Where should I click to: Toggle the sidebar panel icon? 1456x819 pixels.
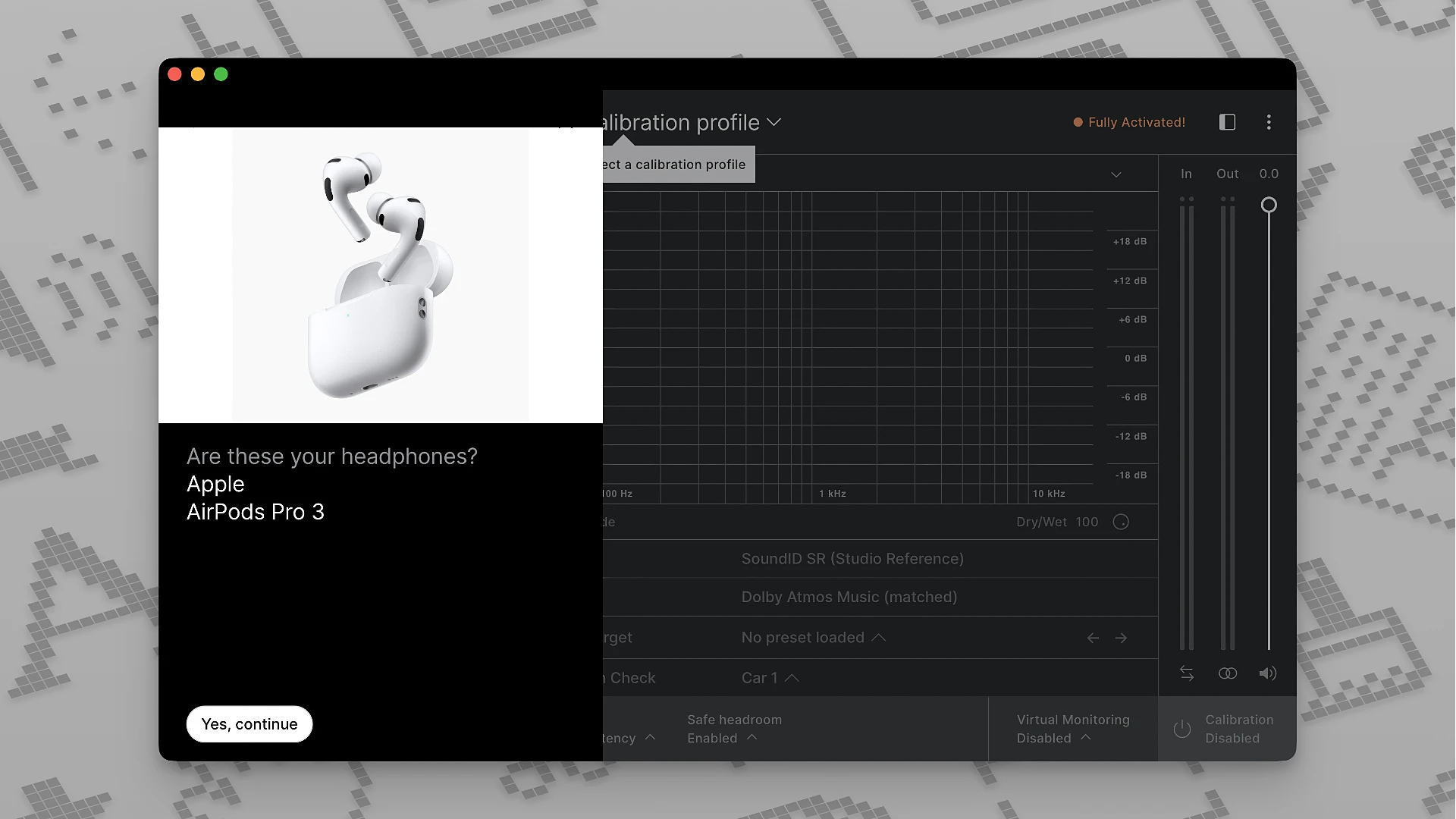pos(1228,122)
